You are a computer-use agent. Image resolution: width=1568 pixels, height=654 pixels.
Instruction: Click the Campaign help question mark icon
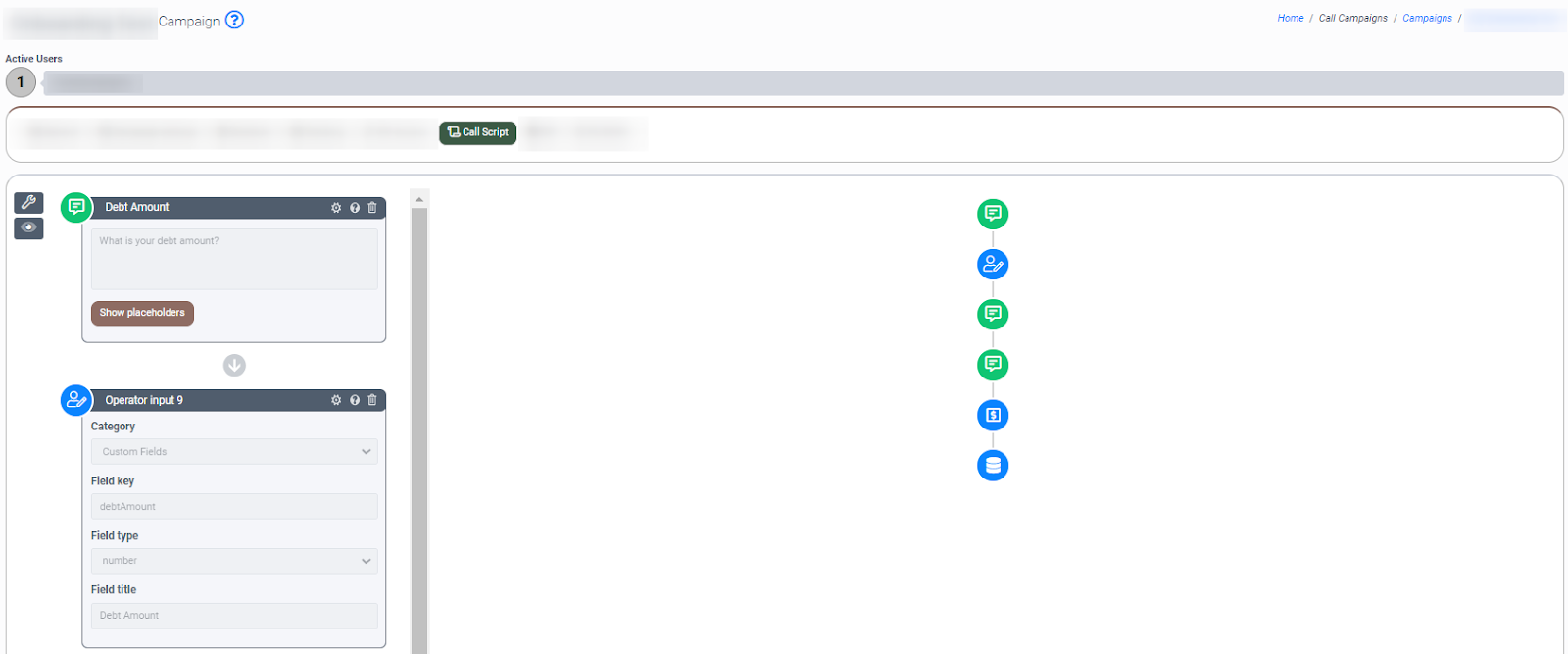coord(234,20)
